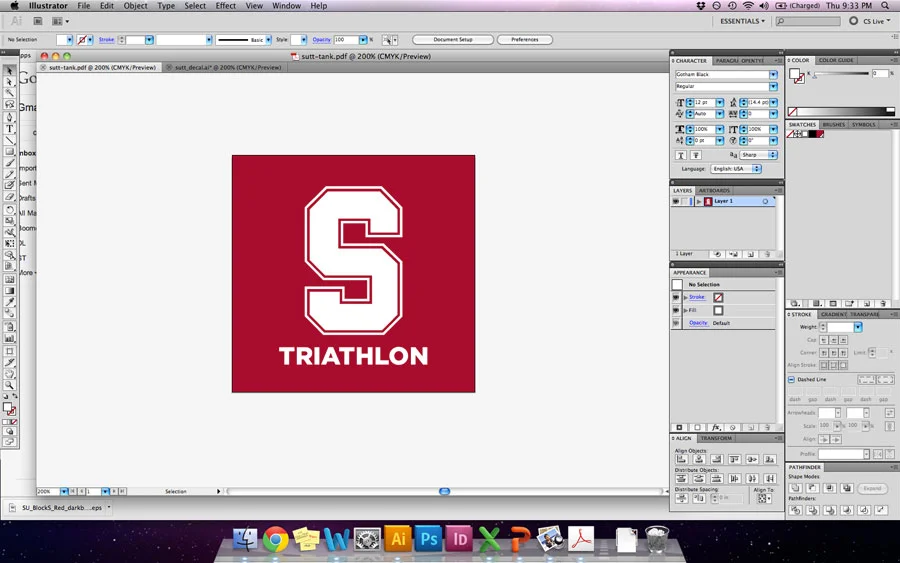
Task: Select the Rectangle tool
Action: tap(9, 152)
